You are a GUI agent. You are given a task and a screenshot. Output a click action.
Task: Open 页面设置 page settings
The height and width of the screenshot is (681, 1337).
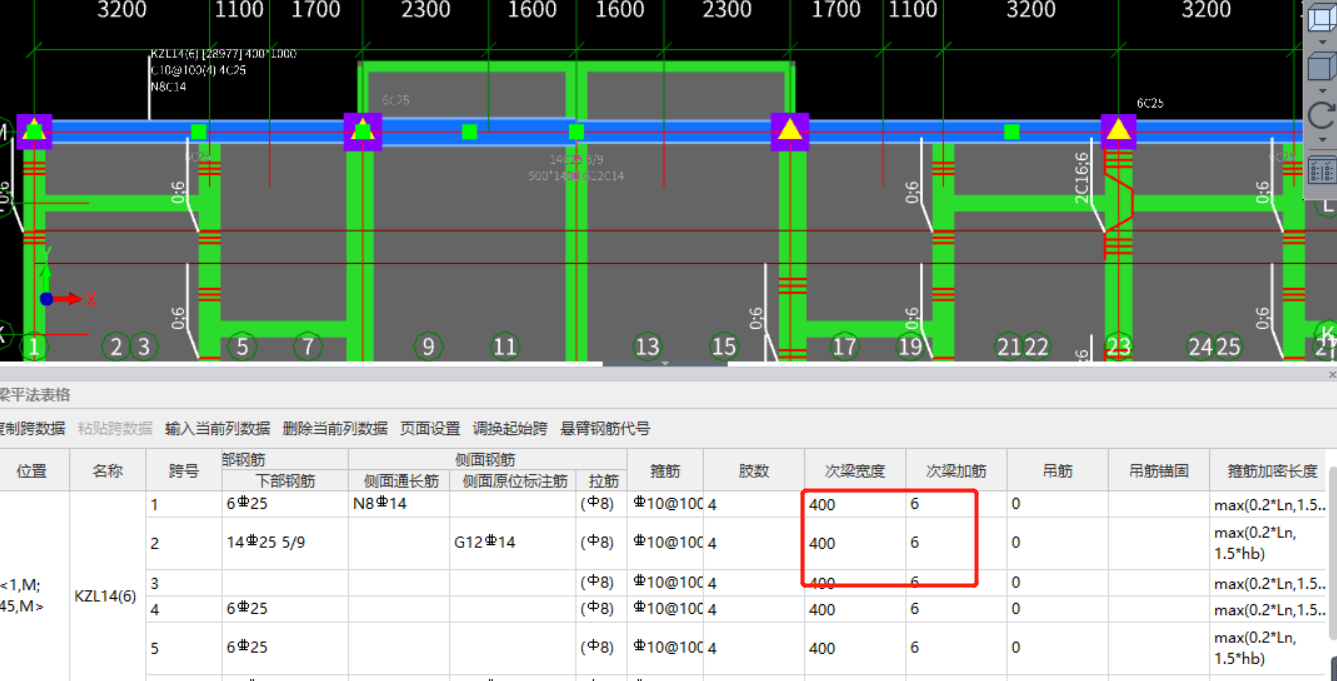pos(430,428)
